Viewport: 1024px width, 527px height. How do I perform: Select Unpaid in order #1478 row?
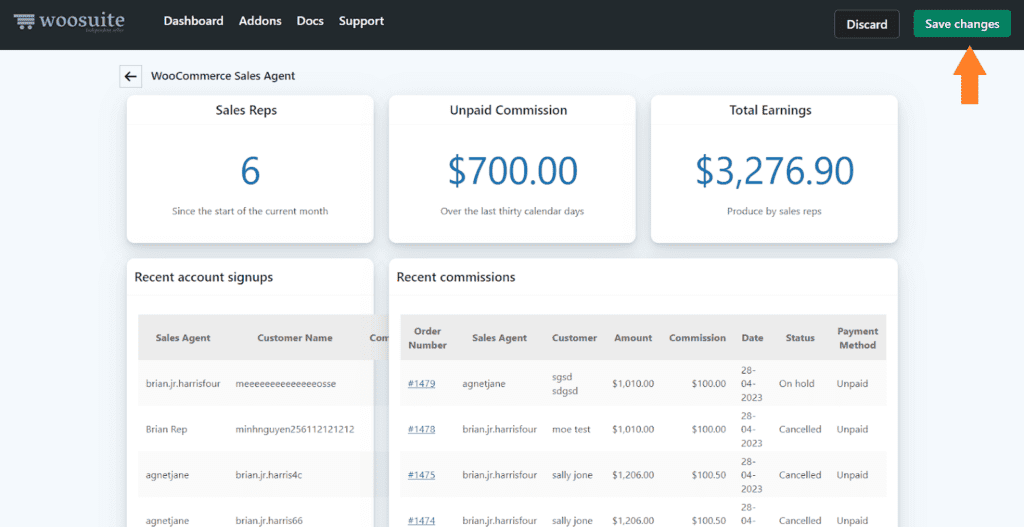852,429
